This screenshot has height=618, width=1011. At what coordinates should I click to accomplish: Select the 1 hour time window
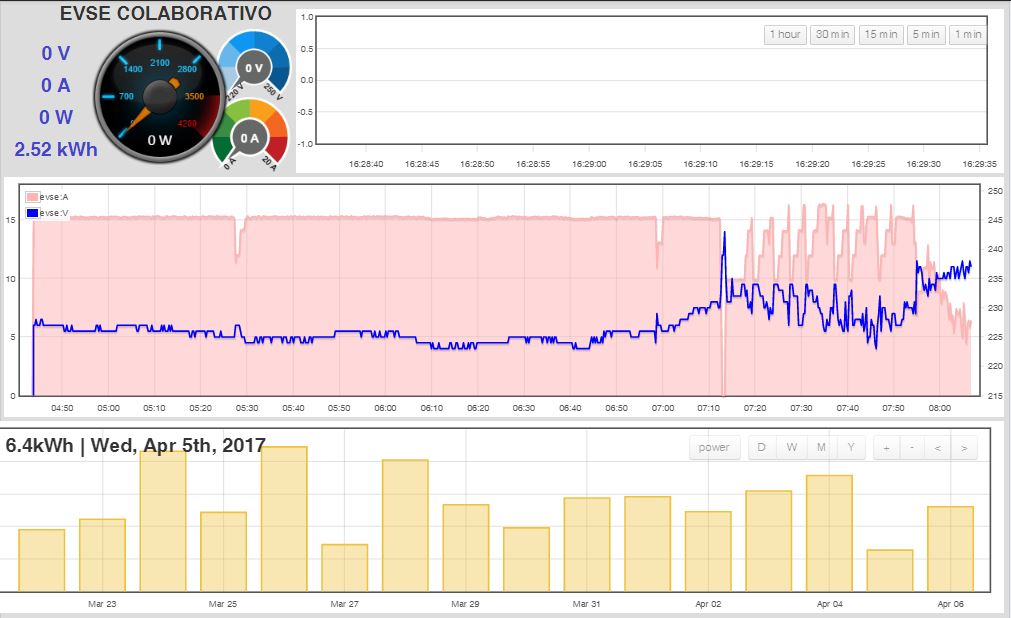click(x=785, y=35)
